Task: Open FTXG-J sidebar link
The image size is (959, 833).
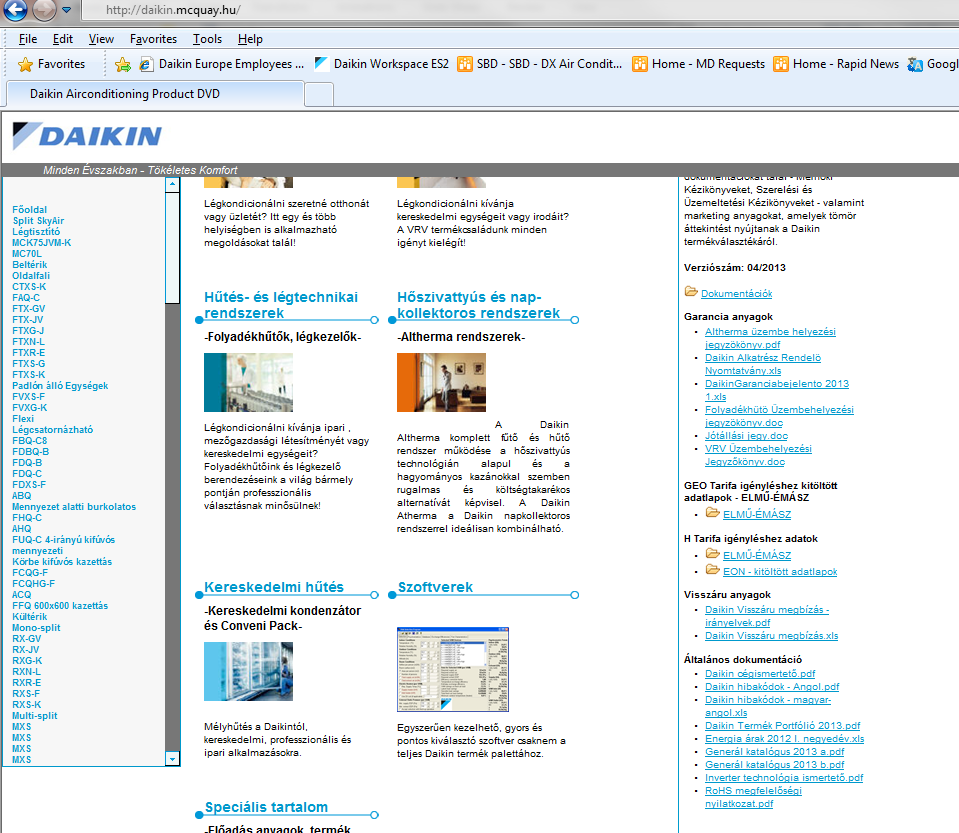Action: (28, 331)
